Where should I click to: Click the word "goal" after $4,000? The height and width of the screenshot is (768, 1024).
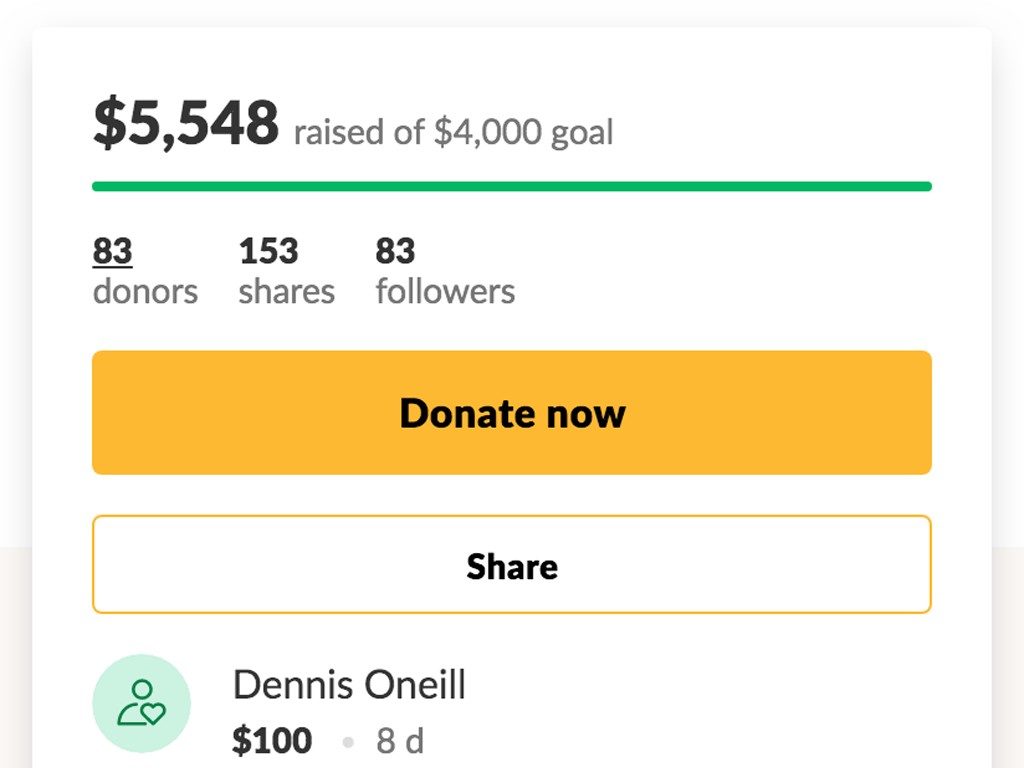coord(582,133)
